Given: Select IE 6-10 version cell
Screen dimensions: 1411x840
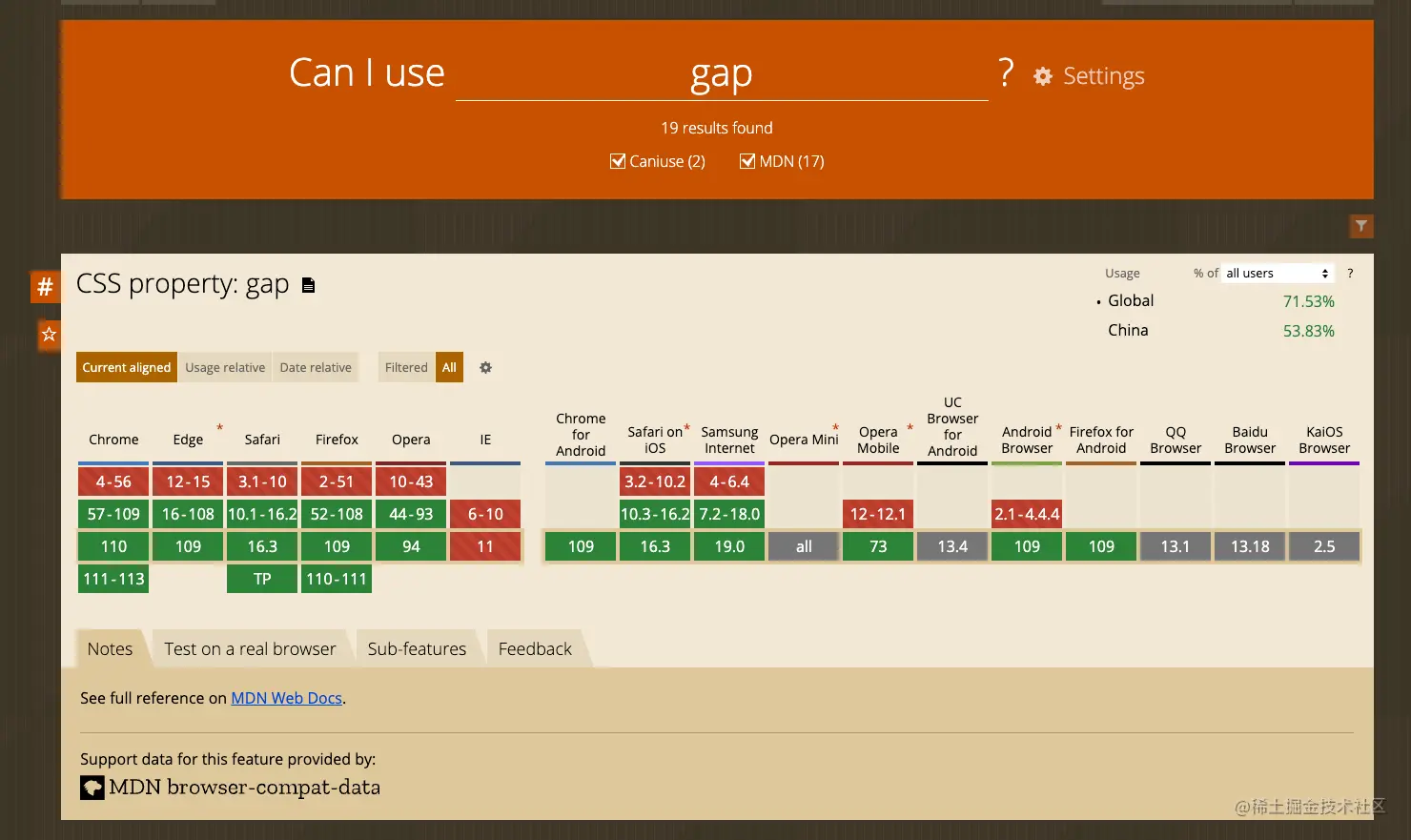Looking at the screenshot, I should tap(485, 514).
